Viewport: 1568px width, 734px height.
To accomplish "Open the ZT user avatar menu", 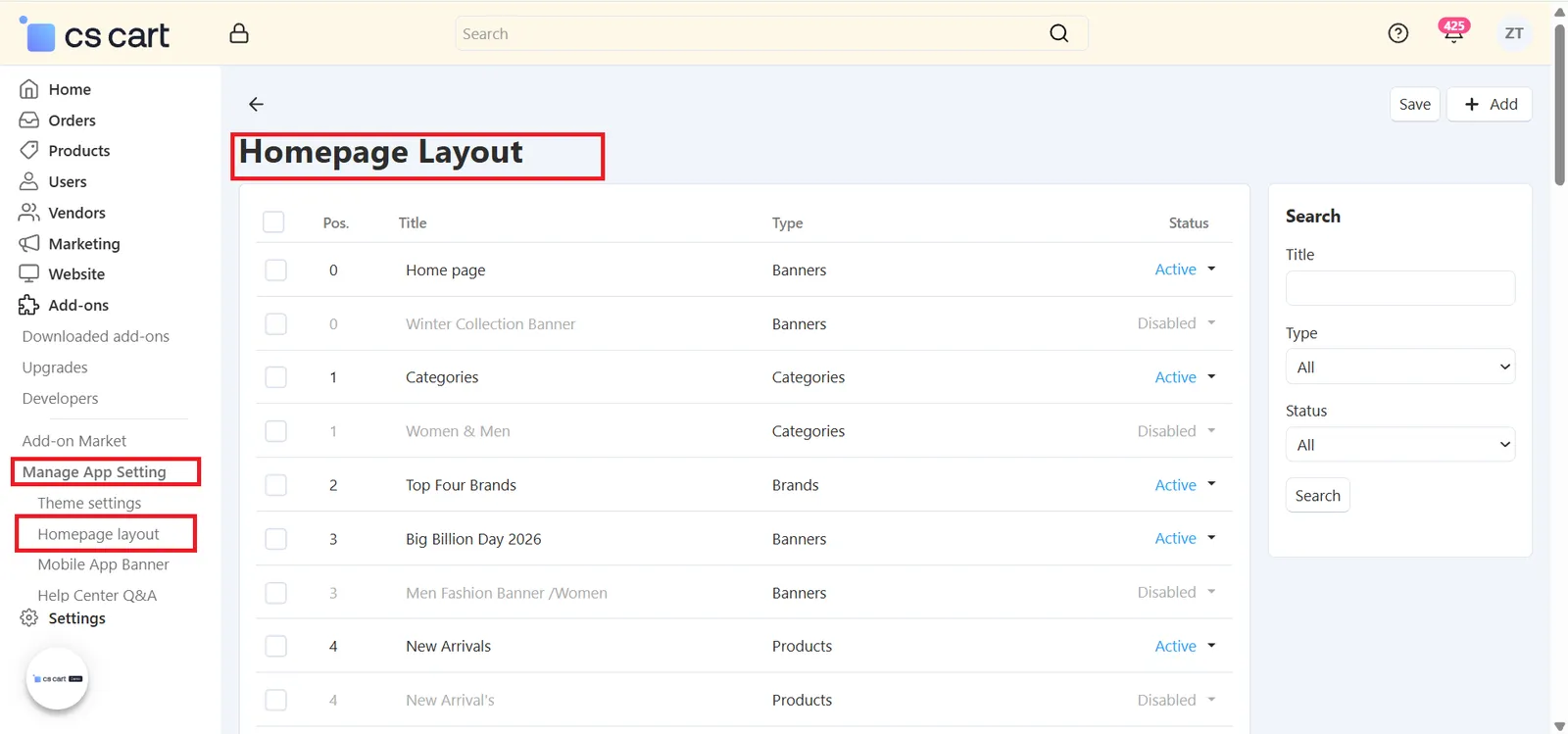I will coord(1514,33).
